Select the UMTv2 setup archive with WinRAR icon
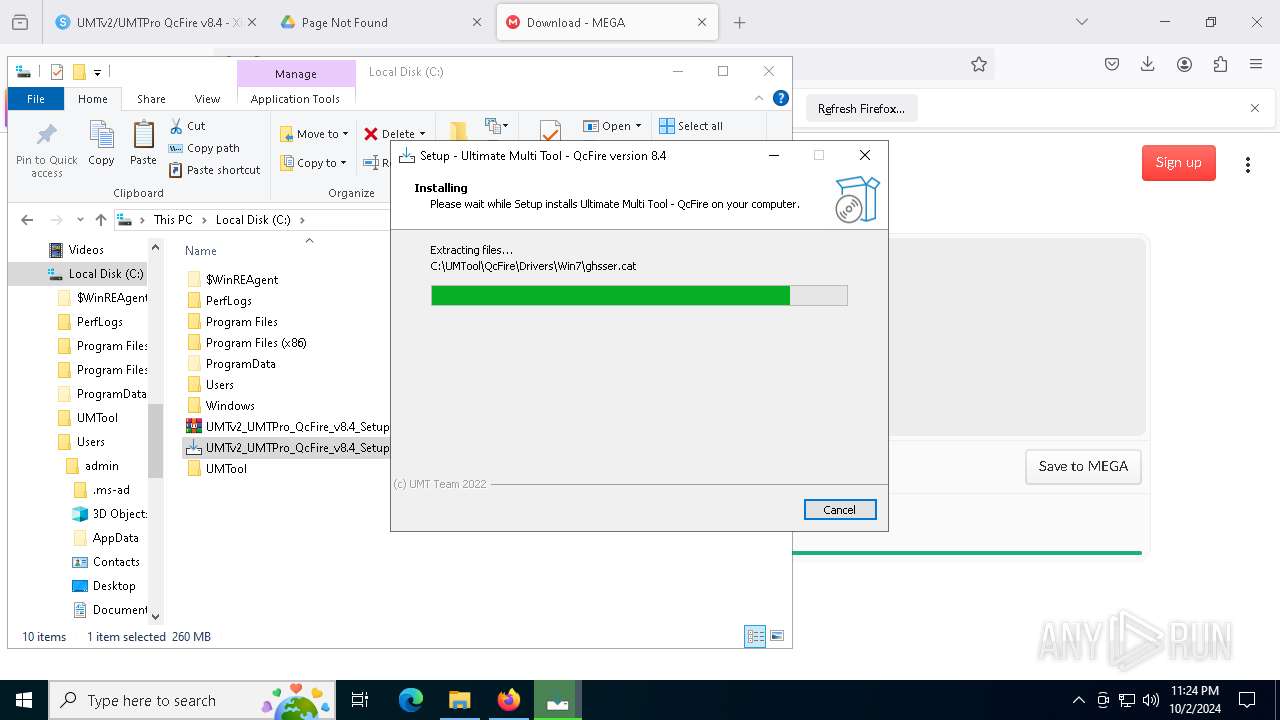The image size is (1280, 720). click(288, 427)
